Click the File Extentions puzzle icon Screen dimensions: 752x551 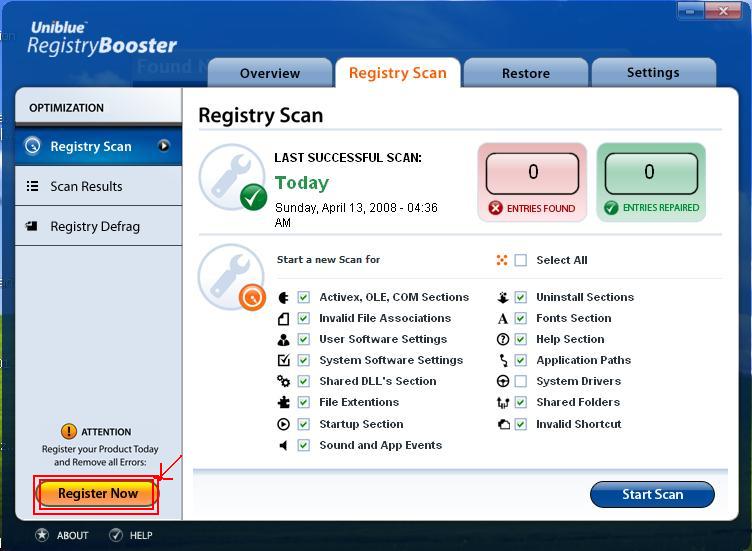(283, 402)
